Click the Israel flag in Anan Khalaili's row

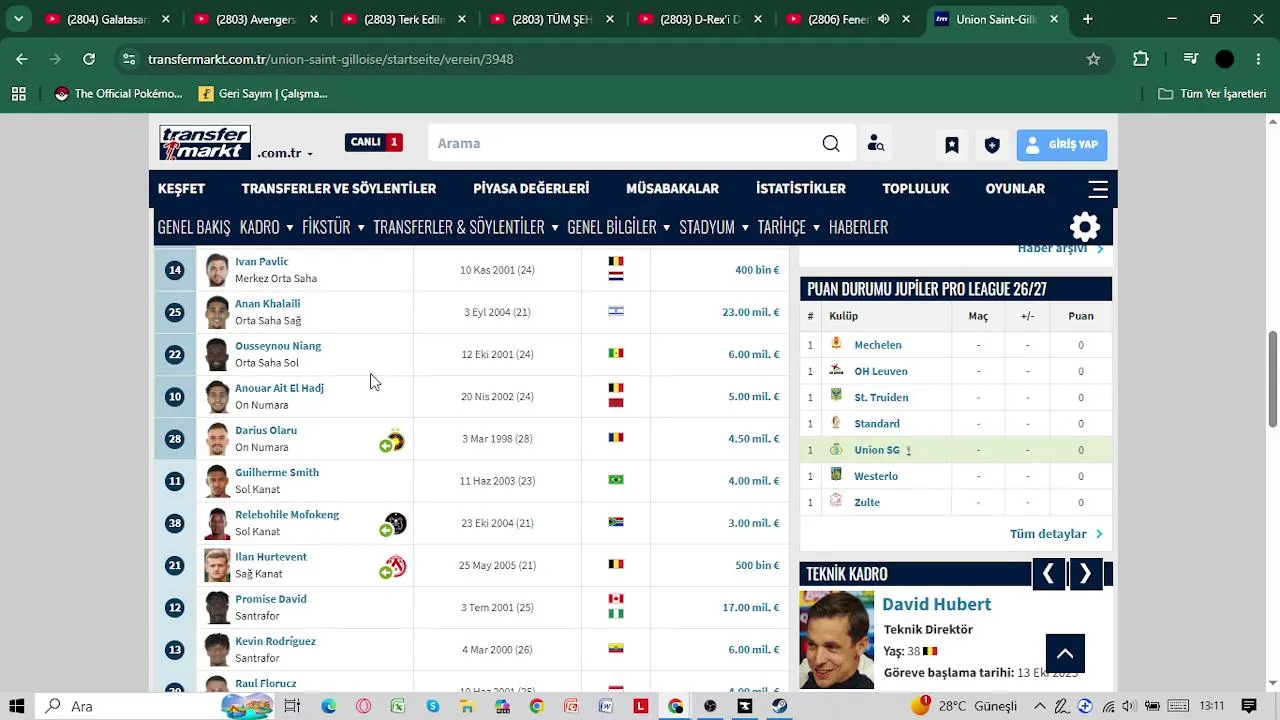click(616, 311)
